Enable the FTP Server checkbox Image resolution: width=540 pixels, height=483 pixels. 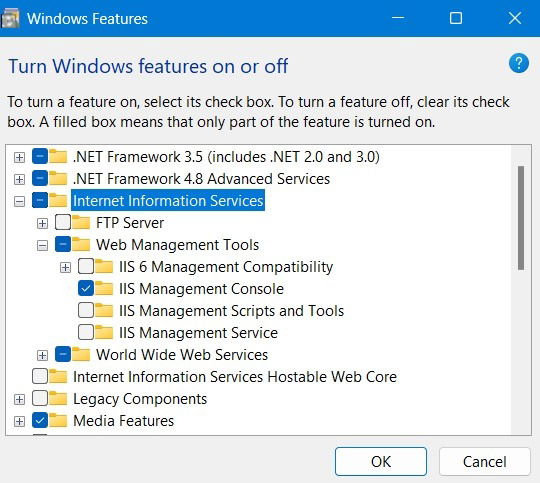(x=63, y=223)
